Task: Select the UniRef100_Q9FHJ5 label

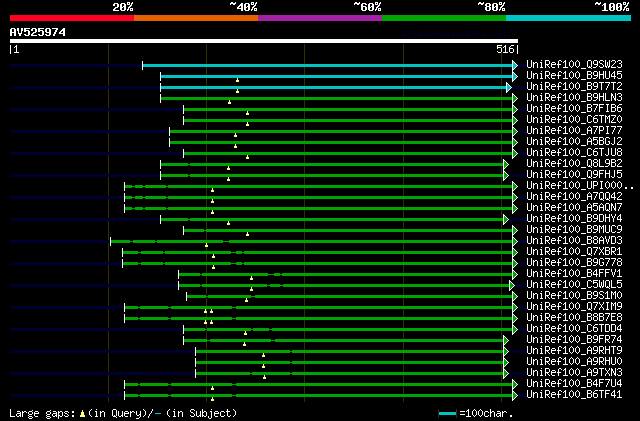Action: coord(574,174)
